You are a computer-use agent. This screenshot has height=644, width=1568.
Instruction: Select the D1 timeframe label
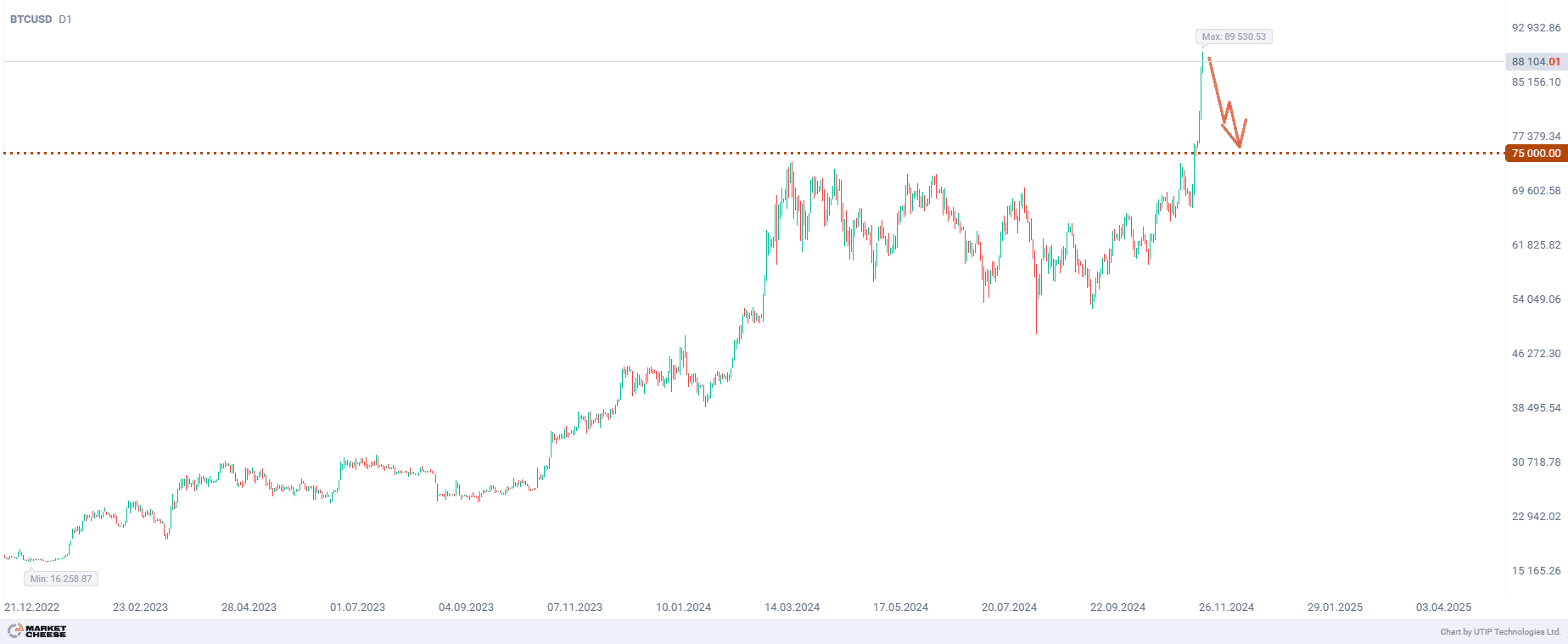click(x=65, y=19)
